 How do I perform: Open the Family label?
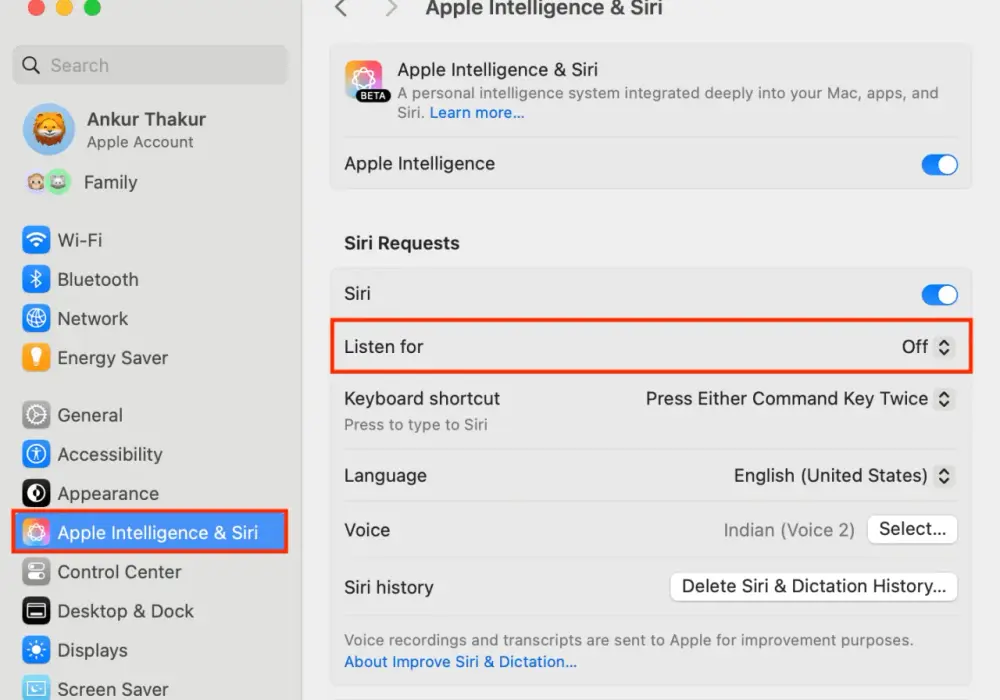111,182
